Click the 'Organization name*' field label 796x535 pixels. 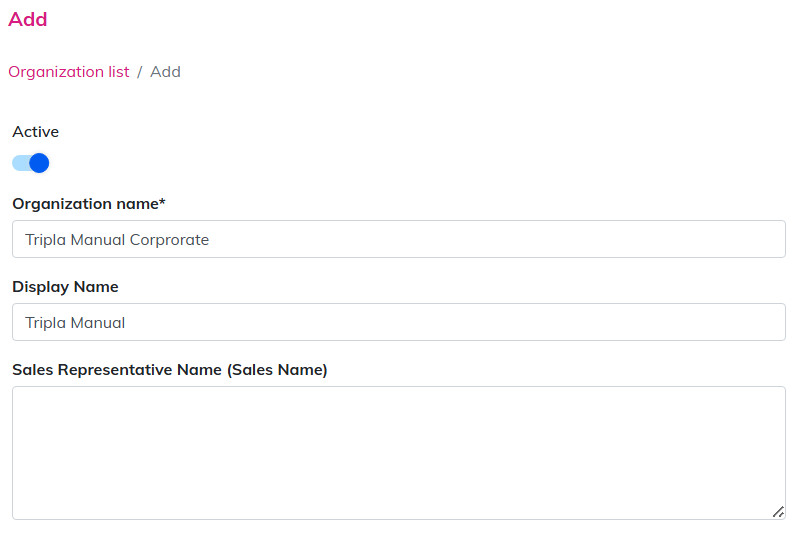(86, 204)
